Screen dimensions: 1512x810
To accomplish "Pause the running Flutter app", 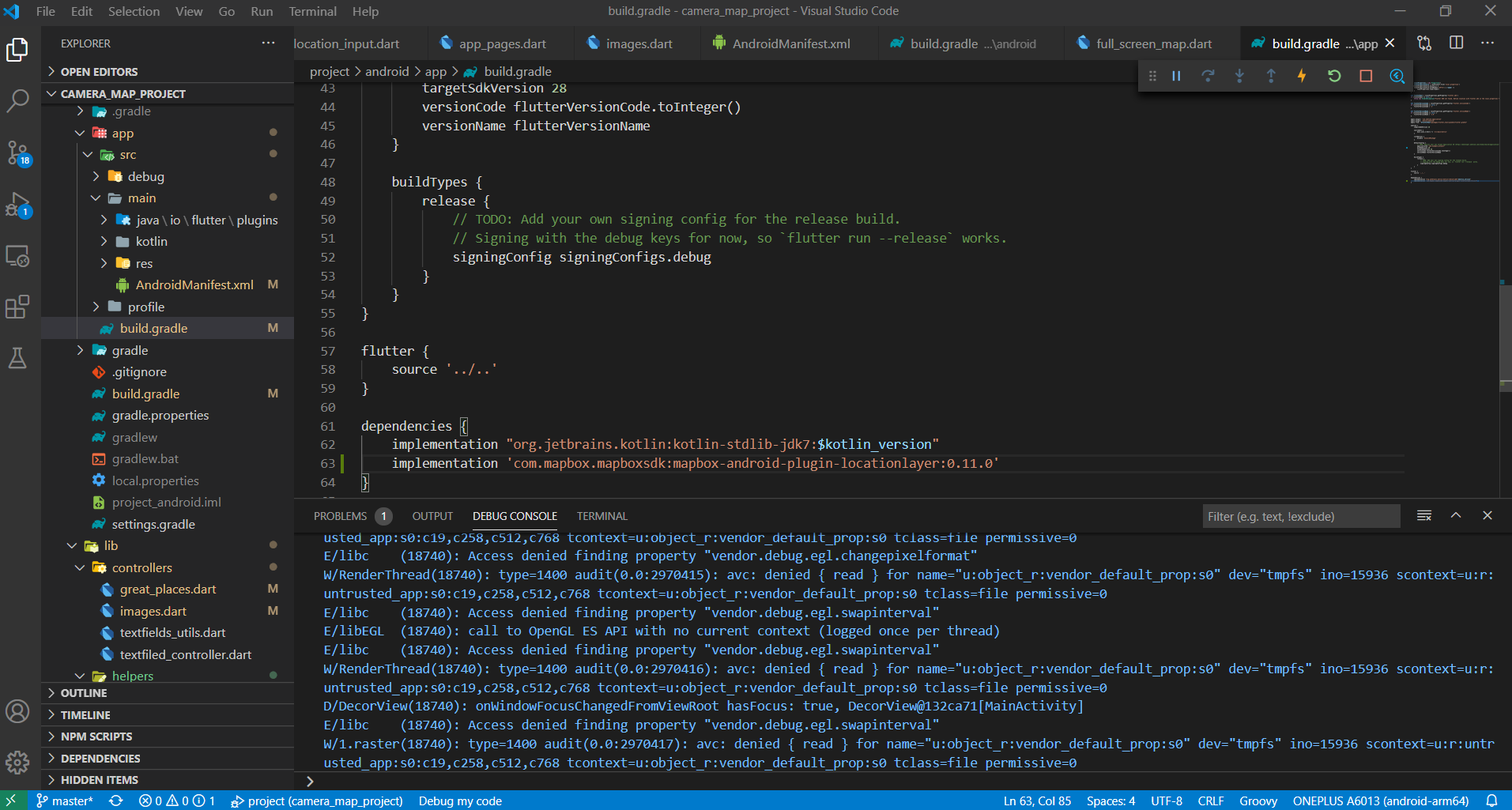I will [1176, 75].
